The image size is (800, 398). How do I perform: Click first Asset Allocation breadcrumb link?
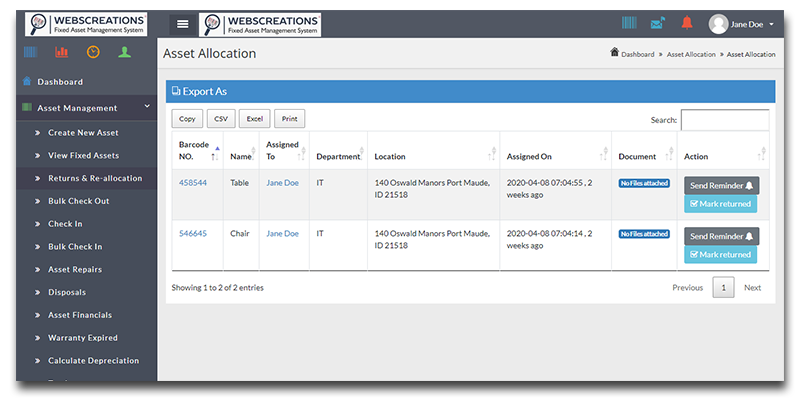click(x=691, y=54)
